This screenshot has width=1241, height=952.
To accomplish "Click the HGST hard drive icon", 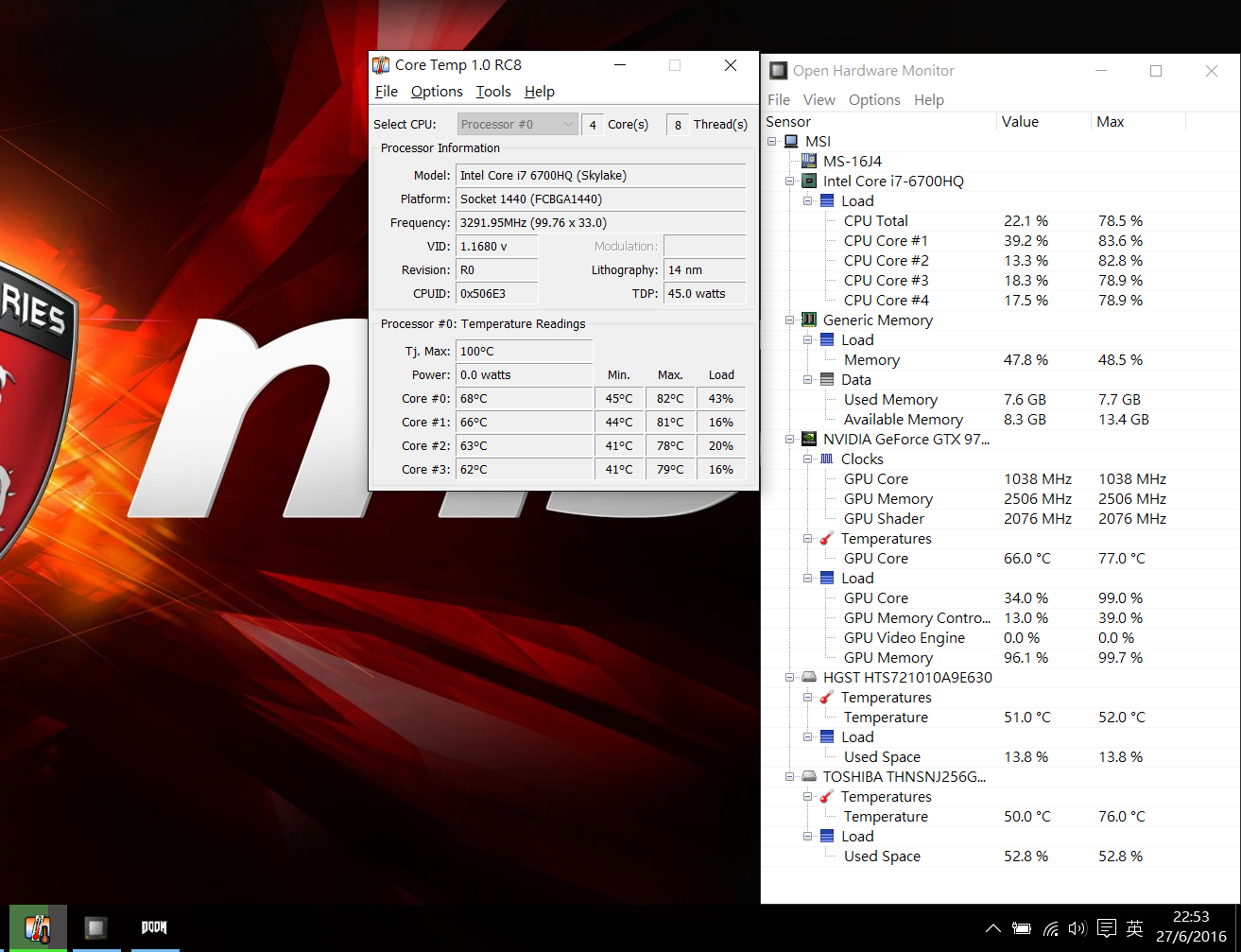I will 809,678.
